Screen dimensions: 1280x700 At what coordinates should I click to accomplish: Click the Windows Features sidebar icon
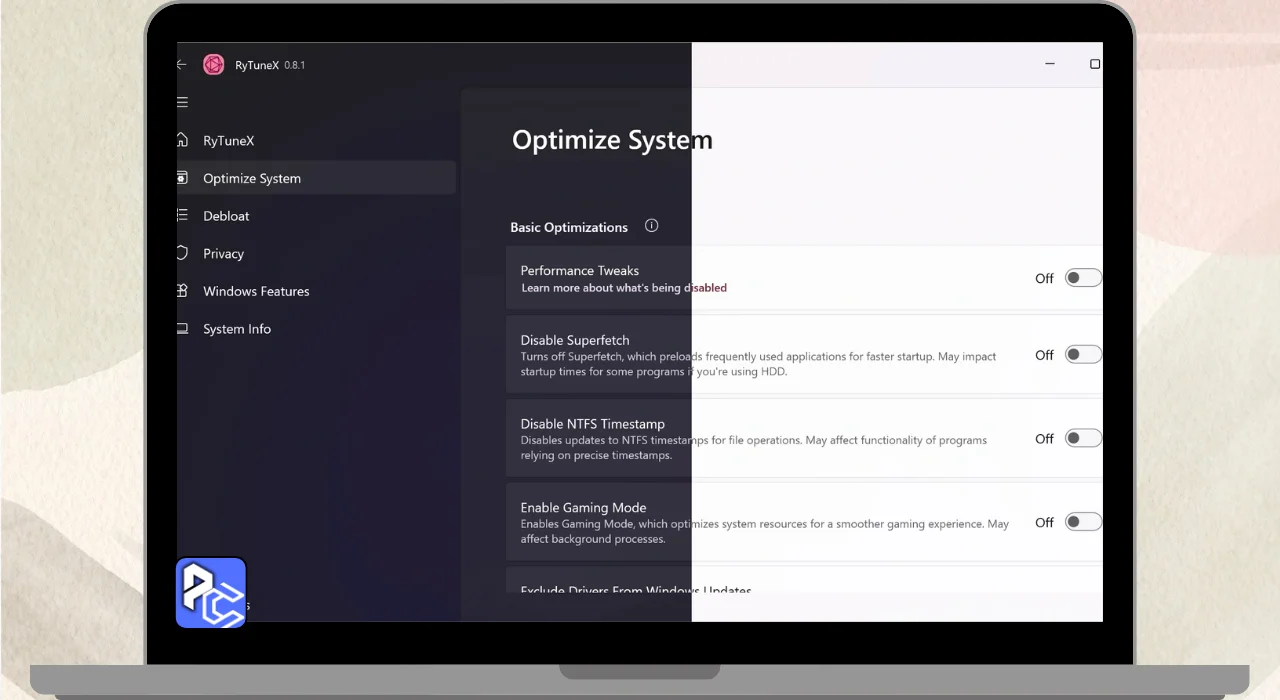click(182, 291)
